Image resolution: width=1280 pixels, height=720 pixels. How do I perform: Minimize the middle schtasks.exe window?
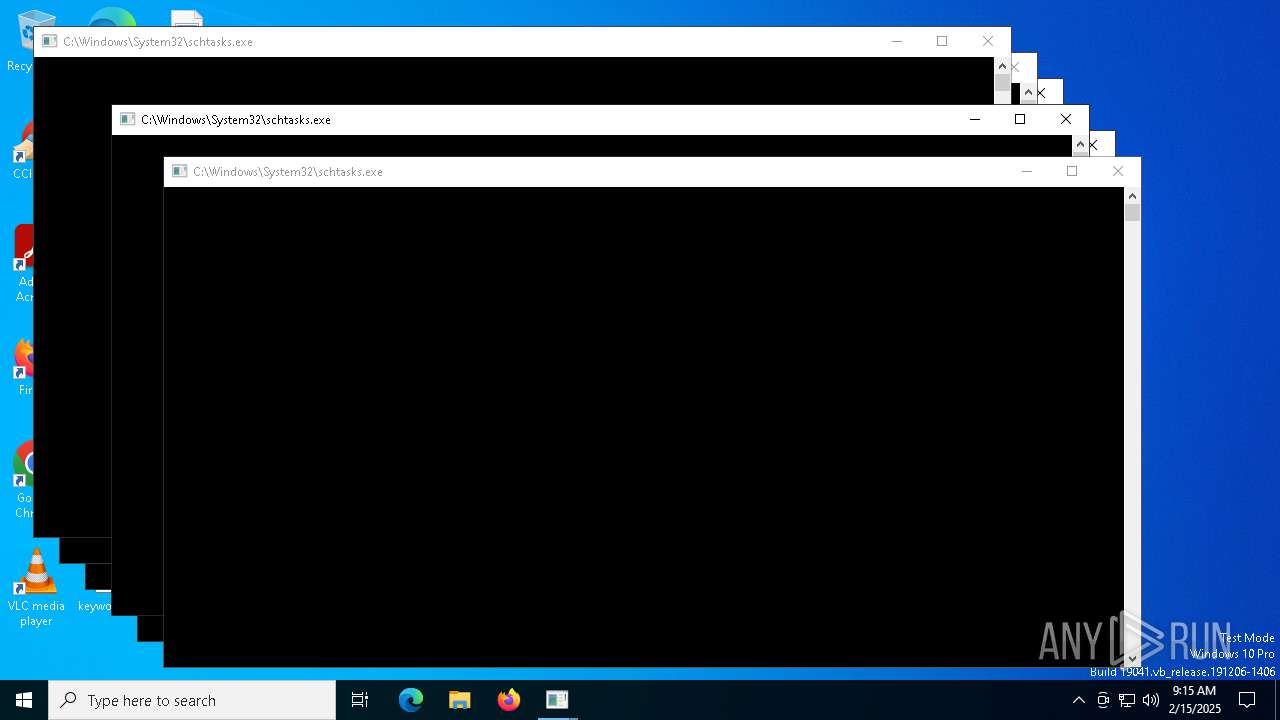pyautogui.click(x=975, y=119)
